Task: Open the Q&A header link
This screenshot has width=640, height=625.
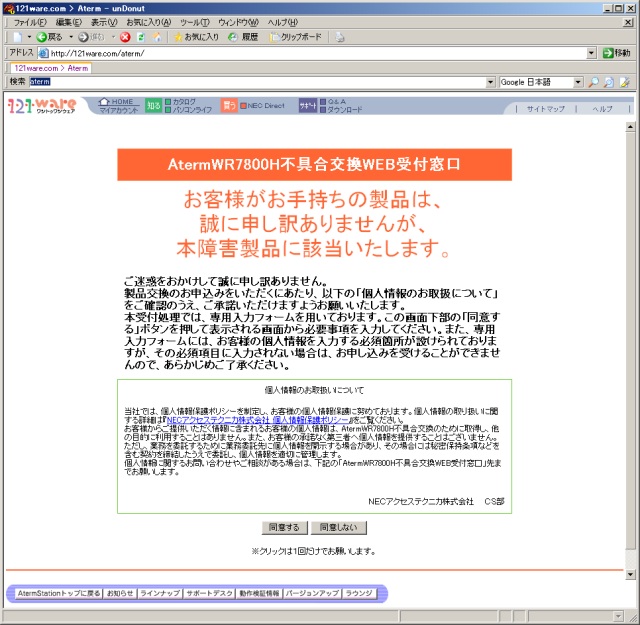Action: (x=333, y=102)
